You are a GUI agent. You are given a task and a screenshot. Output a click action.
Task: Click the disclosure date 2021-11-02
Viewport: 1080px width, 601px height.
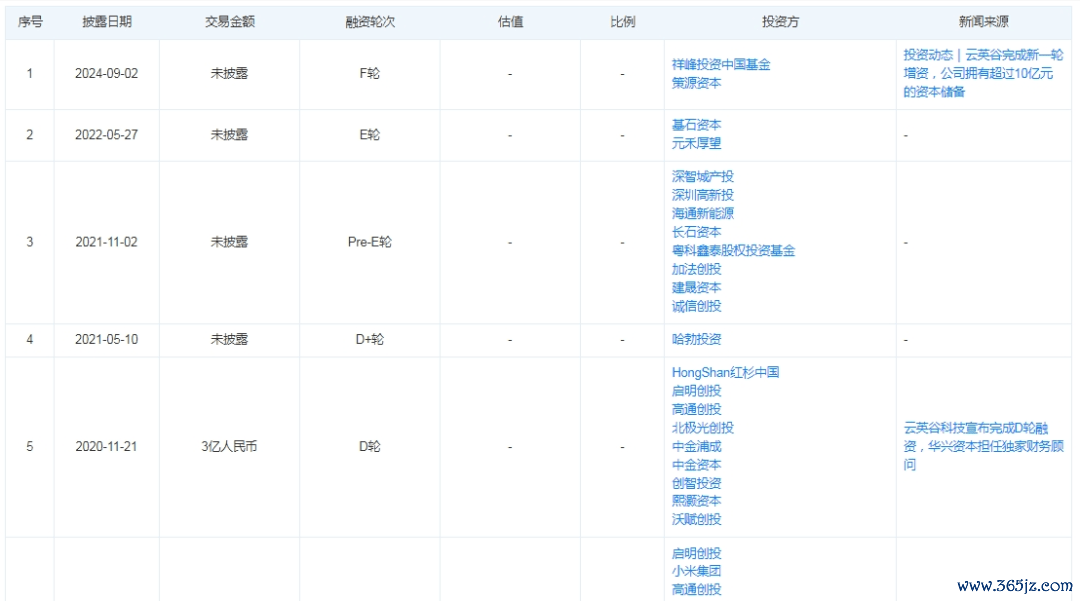click(107, 242)
